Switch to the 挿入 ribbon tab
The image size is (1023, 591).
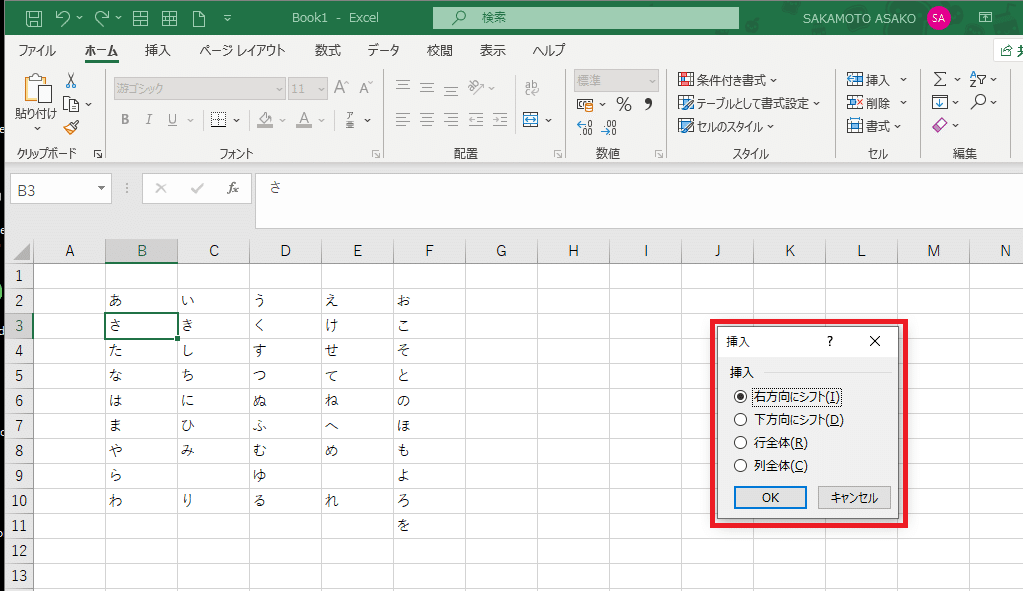[x=157, y=50]
